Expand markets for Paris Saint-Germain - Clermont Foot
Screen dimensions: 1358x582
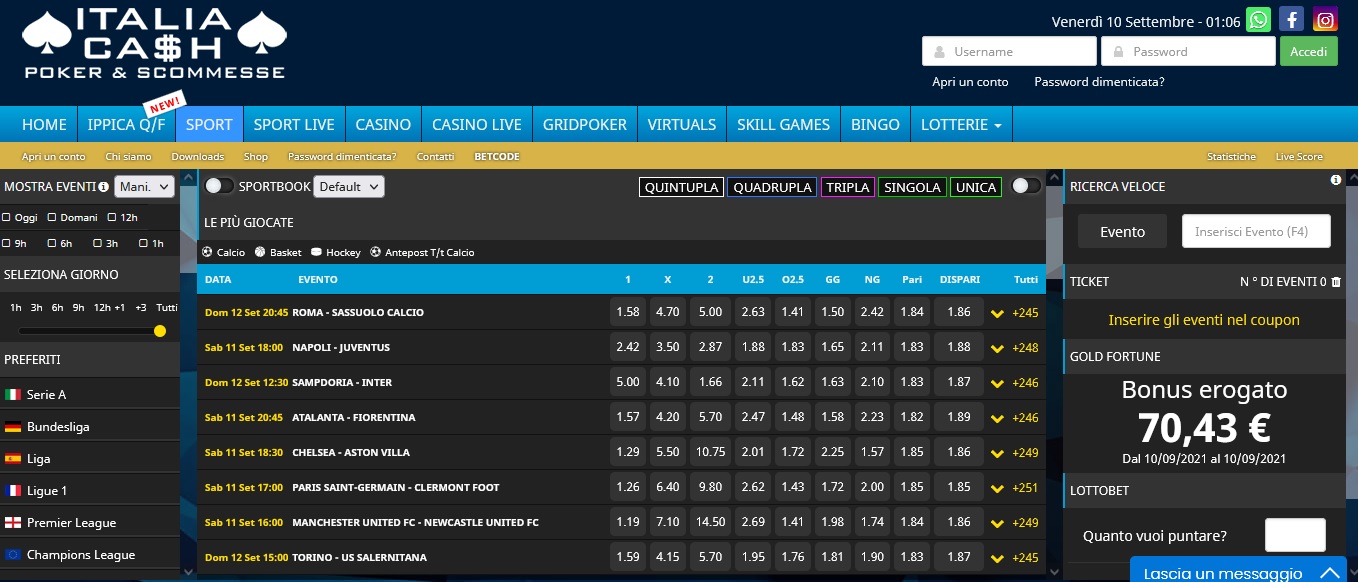[x=997, y=488]
